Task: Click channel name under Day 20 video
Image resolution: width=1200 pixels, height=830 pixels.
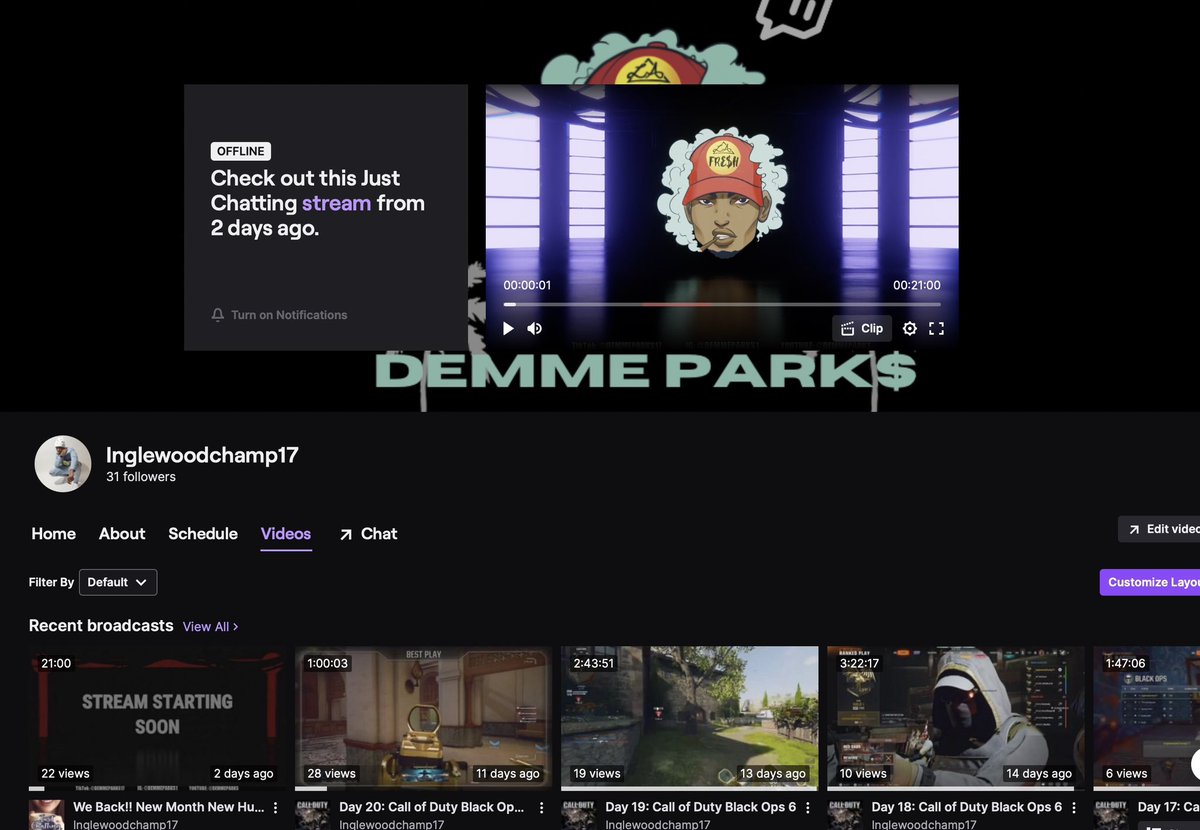Action: [x=391, y=825]
